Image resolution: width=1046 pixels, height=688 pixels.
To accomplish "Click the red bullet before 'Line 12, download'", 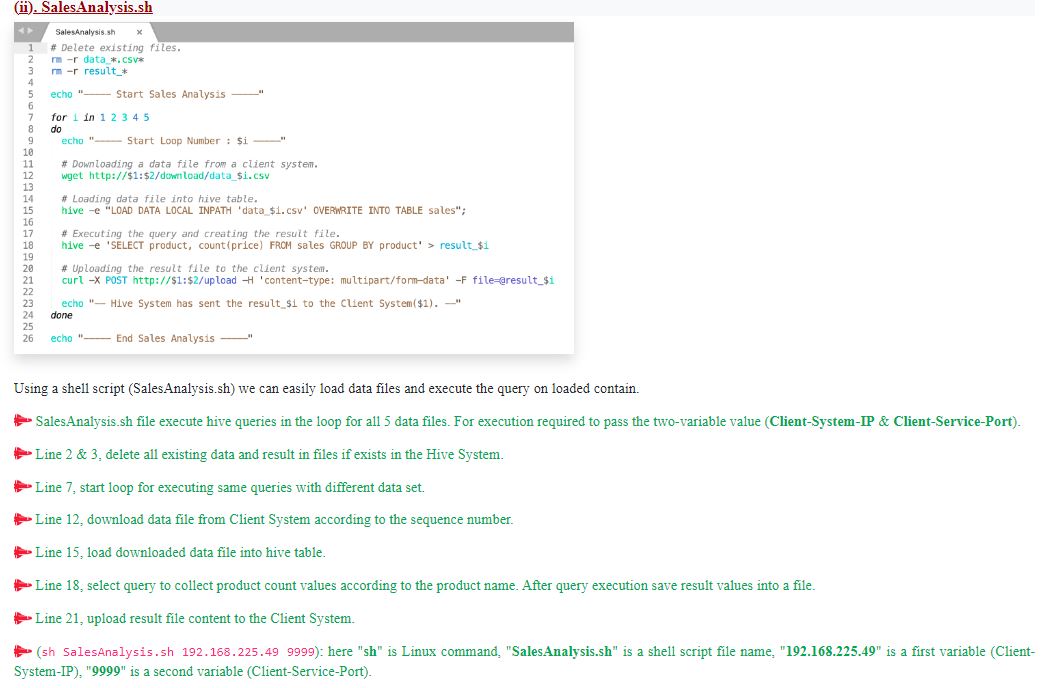I will (x=23, y=520).
